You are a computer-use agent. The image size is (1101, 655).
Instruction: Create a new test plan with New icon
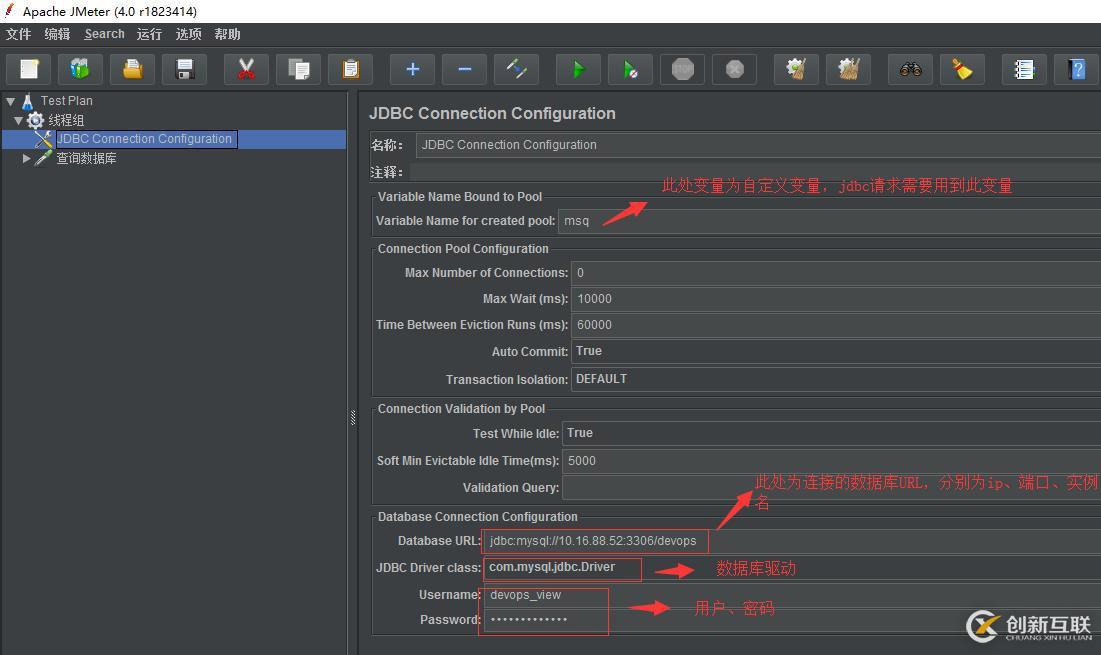tap(29, 70)
